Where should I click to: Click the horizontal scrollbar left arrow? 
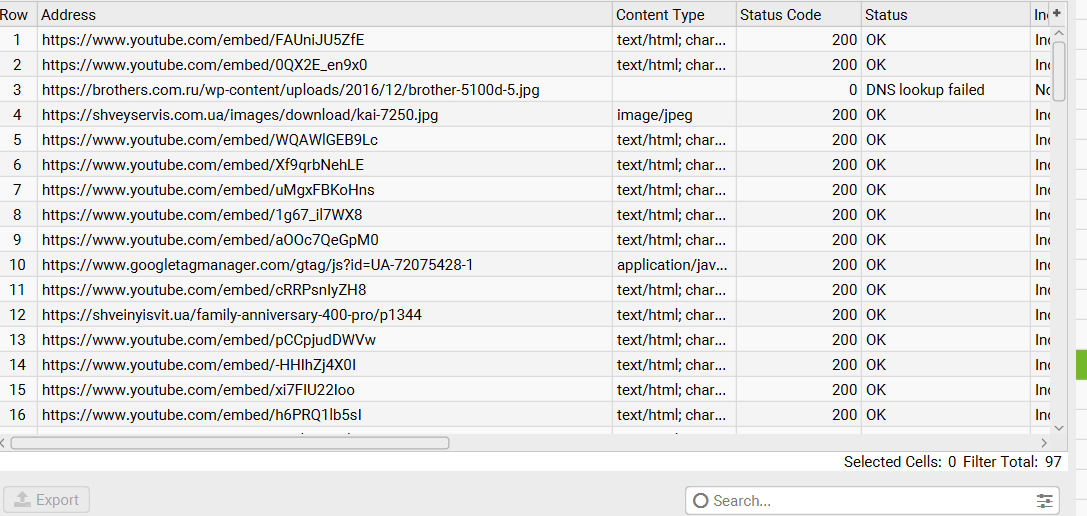tap(4, 443)
